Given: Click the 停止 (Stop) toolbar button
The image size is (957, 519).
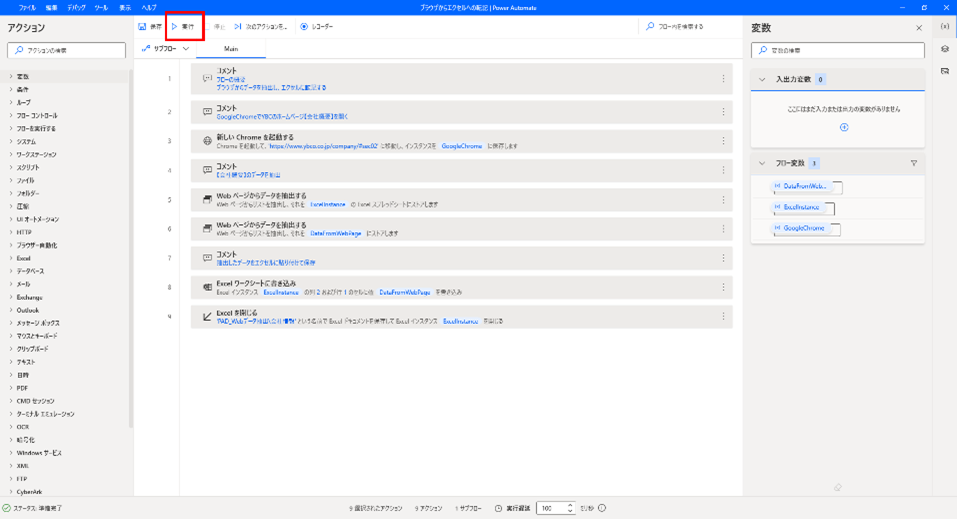Looking at the screenshot, I should [215, 26].
